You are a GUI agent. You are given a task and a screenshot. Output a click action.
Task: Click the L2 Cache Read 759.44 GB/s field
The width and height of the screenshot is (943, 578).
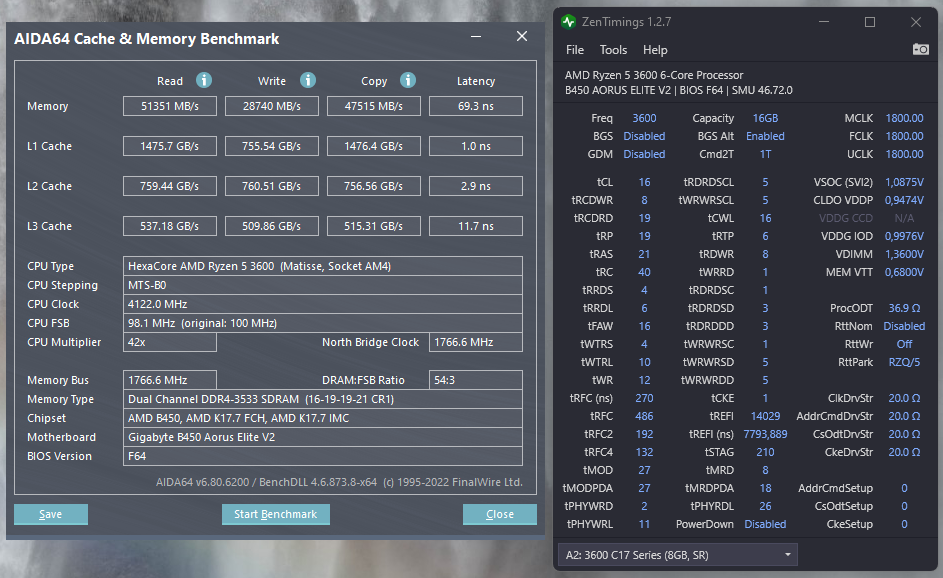pos(170,186)
